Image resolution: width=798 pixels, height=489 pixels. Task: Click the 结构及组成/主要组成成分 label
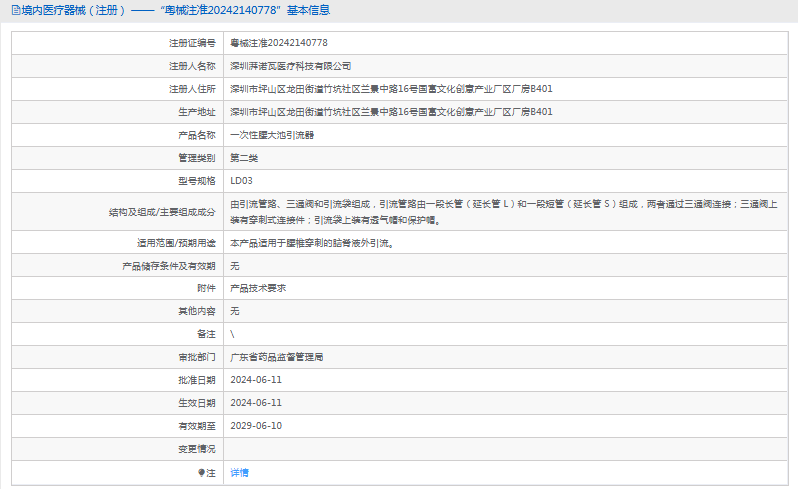tap(162, 212)
